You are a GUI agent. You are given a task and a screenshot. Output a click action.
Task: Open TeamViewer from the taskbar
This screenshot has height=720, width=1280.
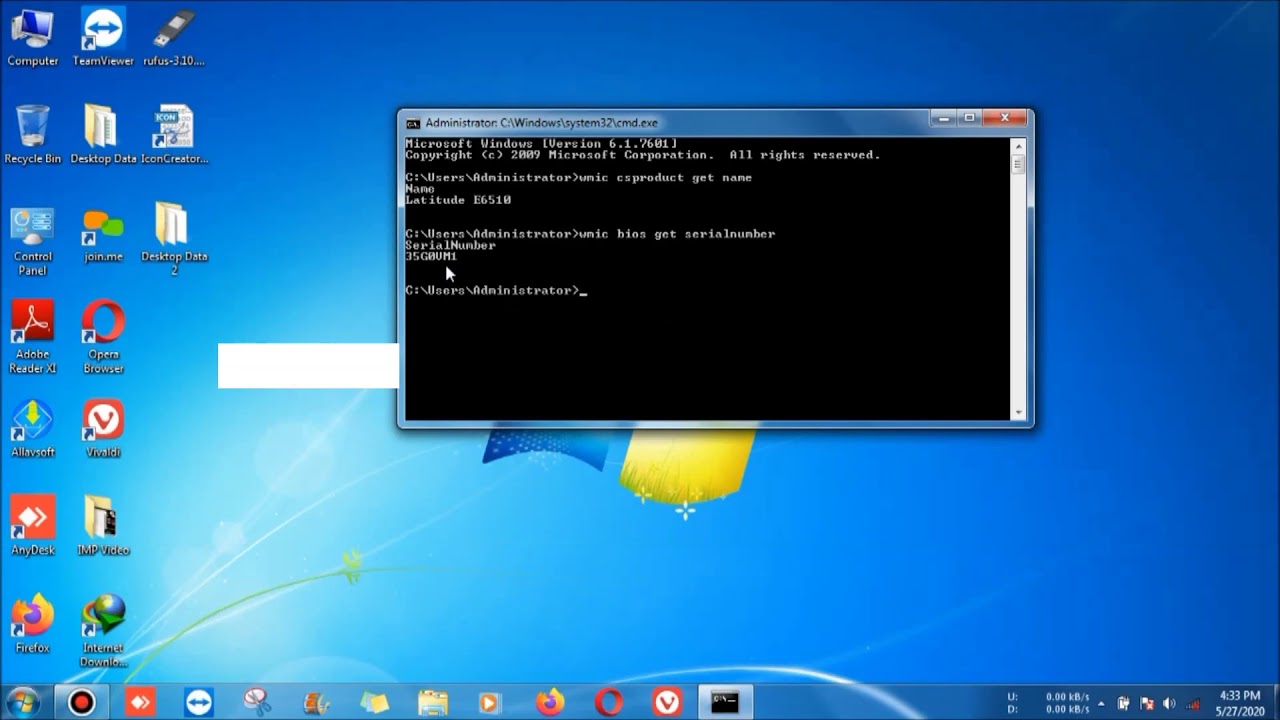(x=199, y=702)
